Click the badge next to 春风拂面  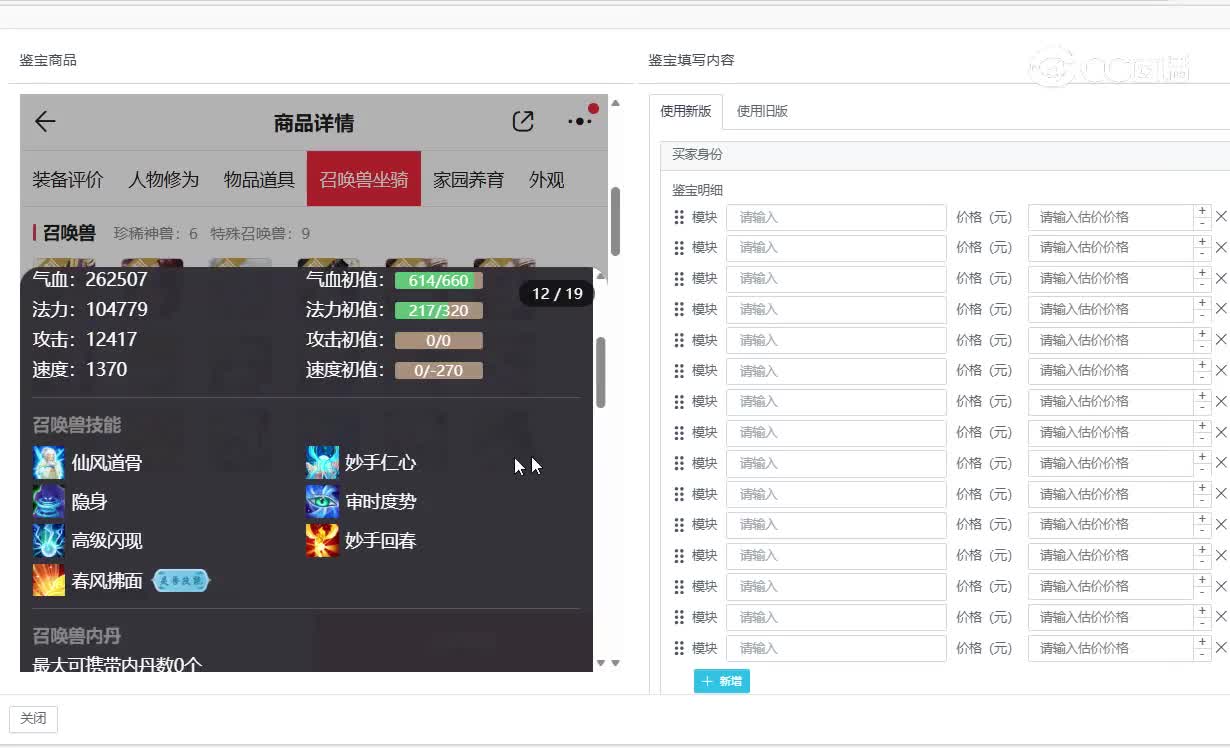coord(181,581)
